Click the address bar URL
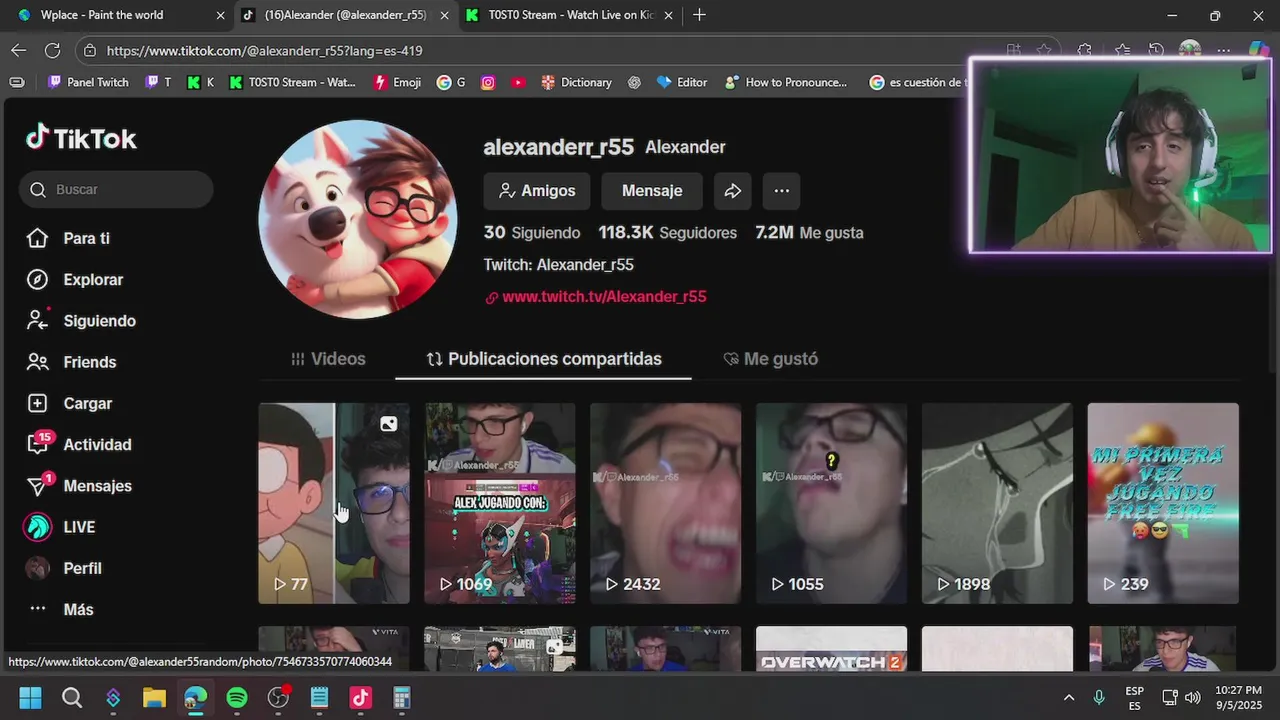 point(264,51)
